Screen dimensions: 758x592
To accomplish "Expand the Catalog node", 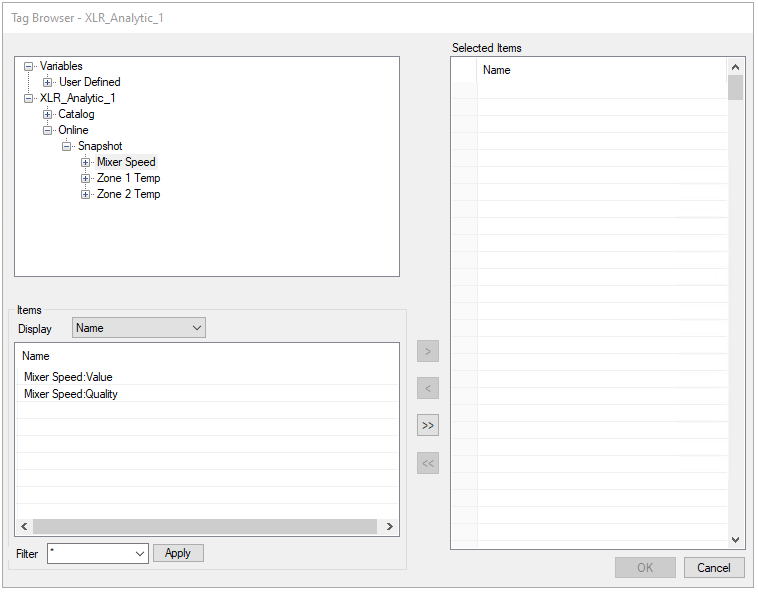I will [47, 115].
